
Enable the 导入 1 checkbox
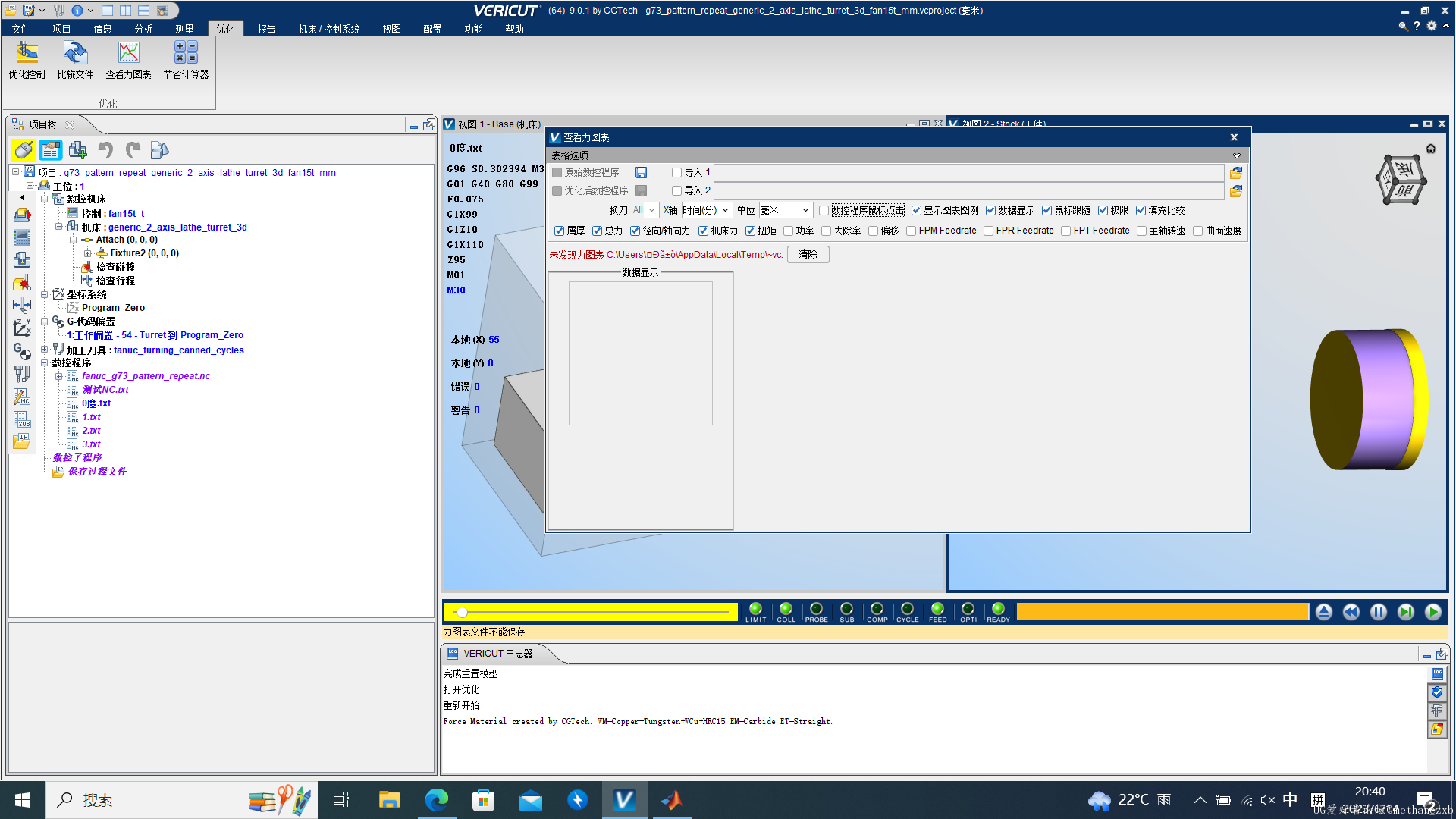pyautogui.click(x=676, y=173)
